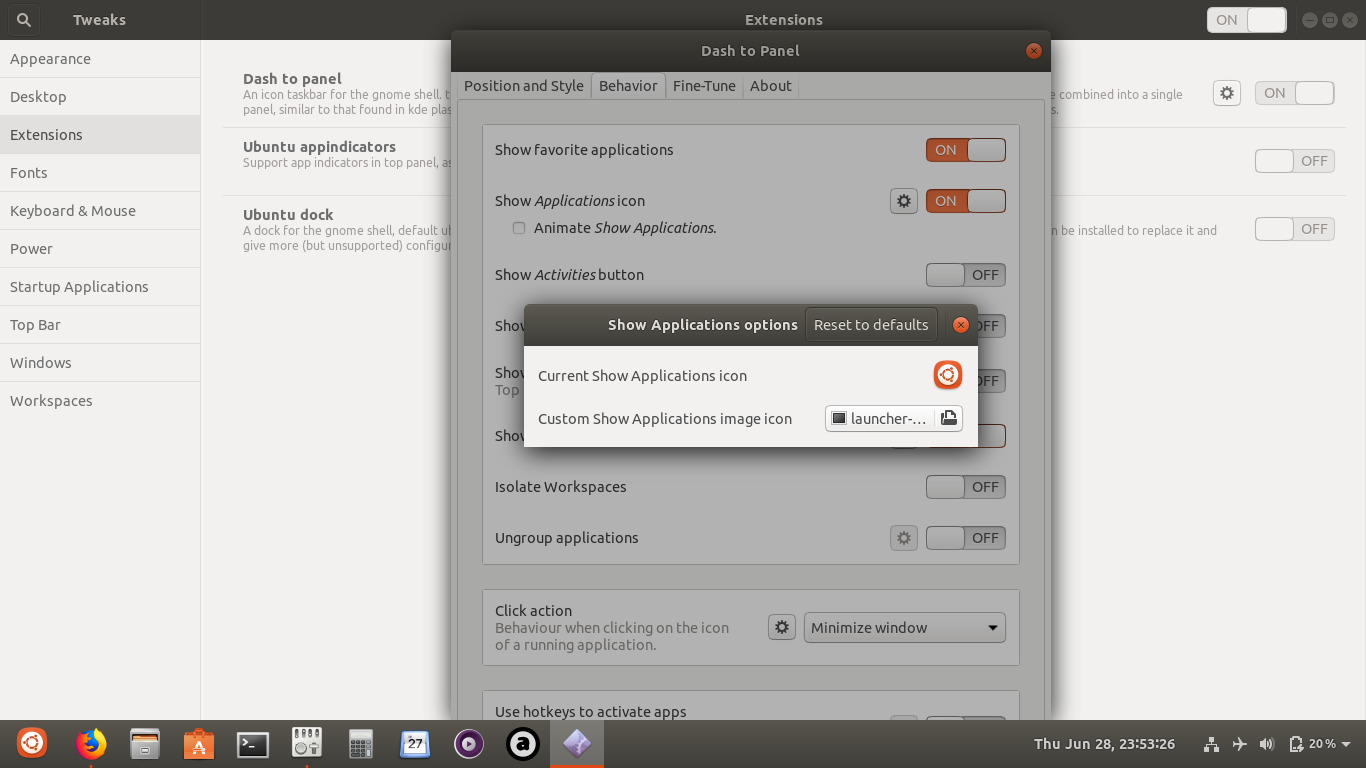Screen dimensions: 1366x768
Task: Open the About tab in Dash to Panel
Action: [770, 86]
